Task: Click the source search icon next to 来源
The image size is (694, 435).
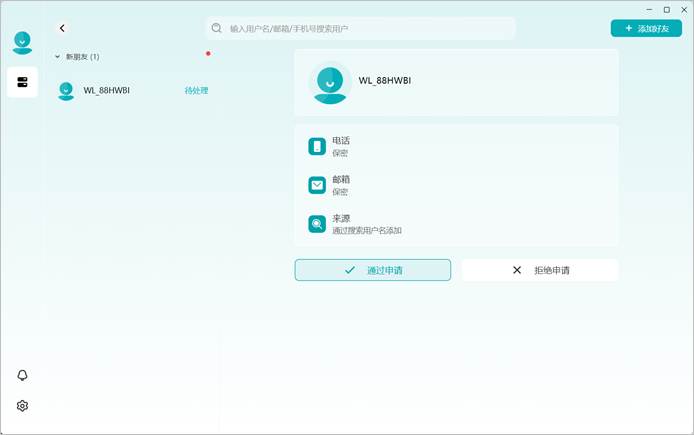Action: (x=317, y=224)
